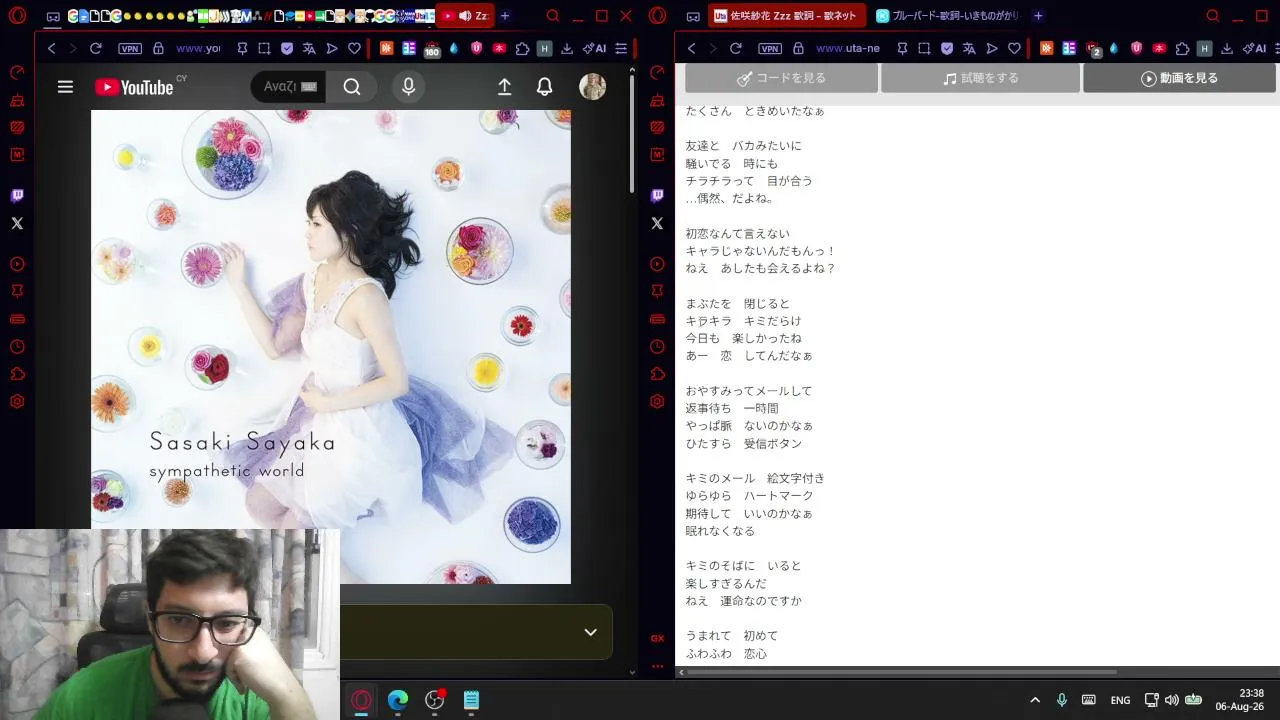The image size is (1280, 720).
Task: Open X (Twitter) in the left sidebar
Action: click(x=17, y=223)
